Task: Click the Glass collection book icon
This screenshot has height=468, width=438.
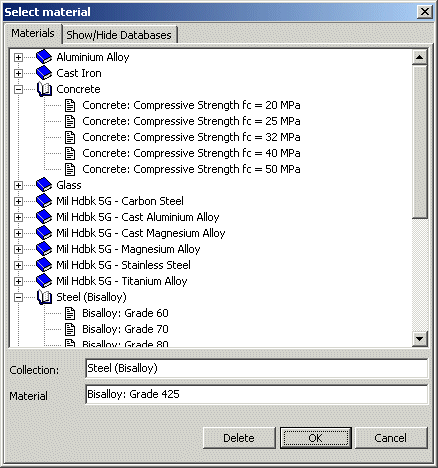Action: click(x=44, y=185)
